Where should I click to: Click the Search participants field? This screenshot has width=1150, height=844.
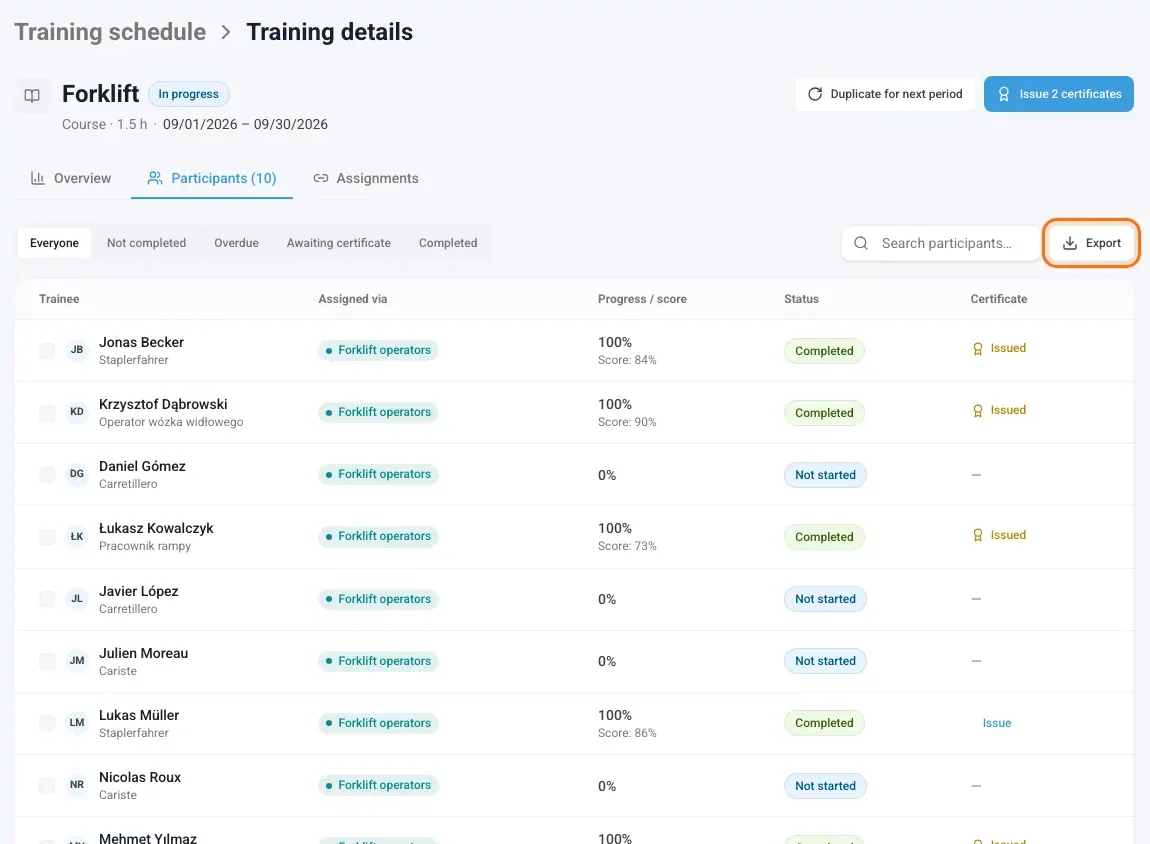(941, 243)
